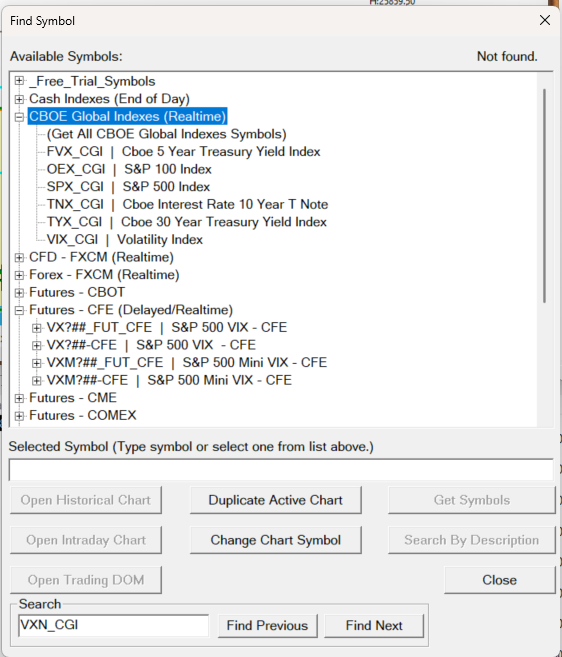Select OEX_CGI S&P 100 Index
This screenshot has width=562, height=657.
point(129,169)
